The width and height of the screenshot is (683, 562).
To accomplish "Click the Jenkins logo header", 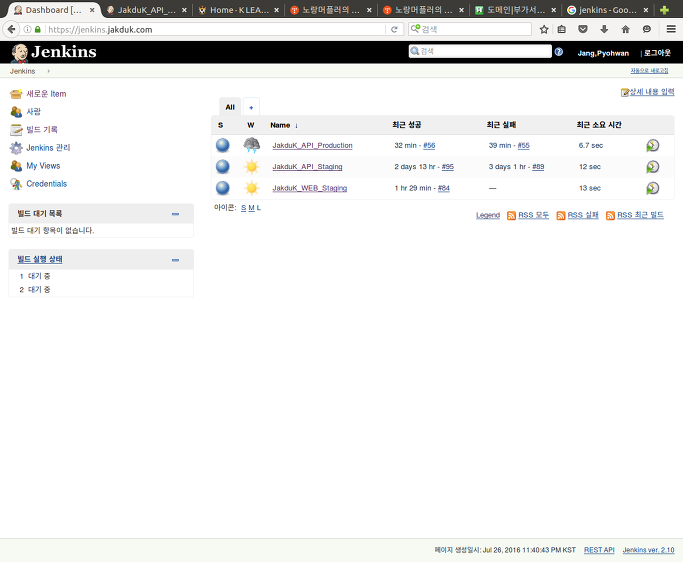I will click(x=54, y=52).
